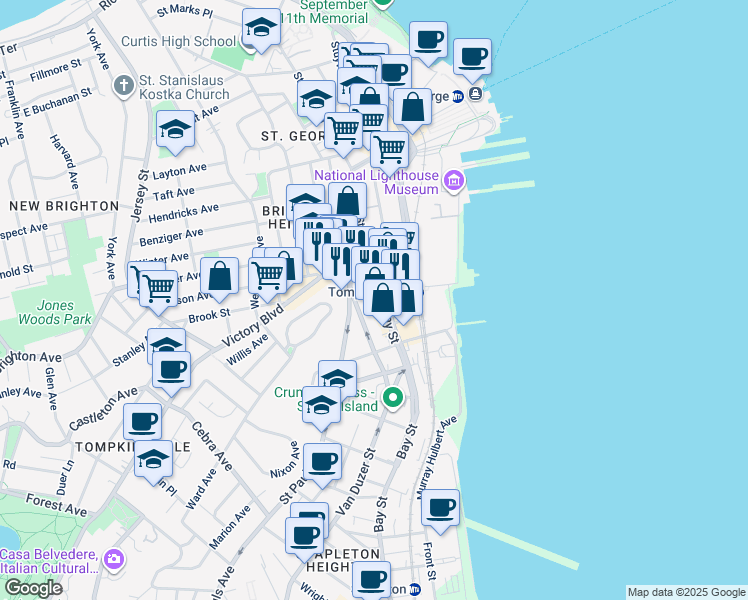Click the Map data ©2025 Google attribution

click(x=687, y=592)
